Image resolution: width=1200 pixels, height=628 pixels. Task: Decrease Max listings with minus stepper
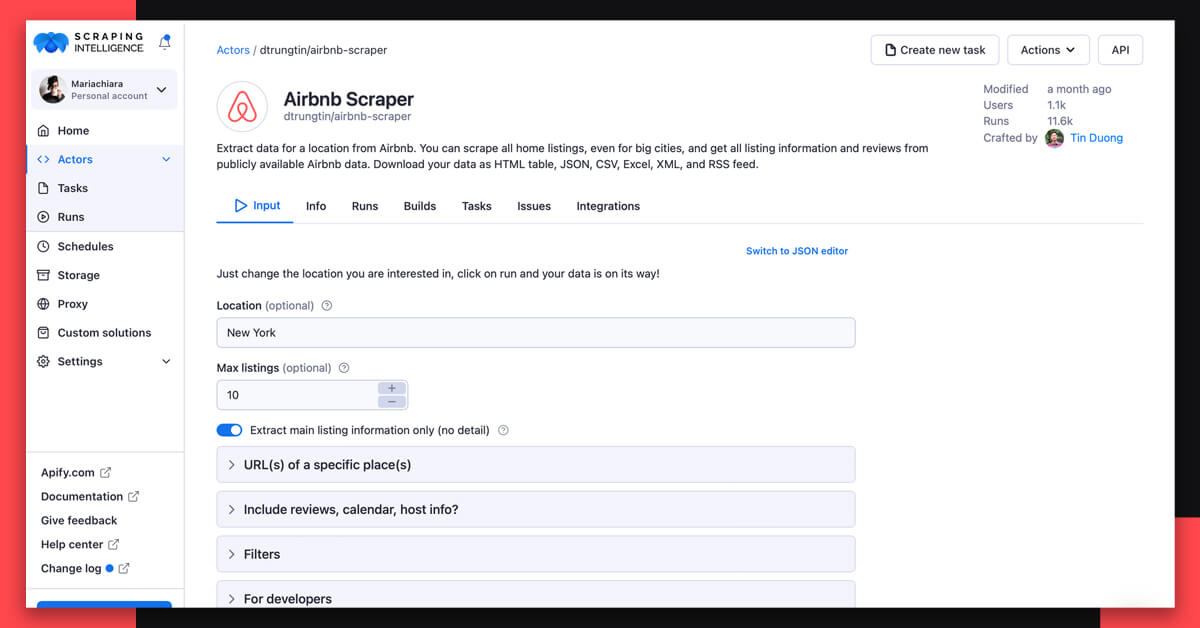pos(391,402)
